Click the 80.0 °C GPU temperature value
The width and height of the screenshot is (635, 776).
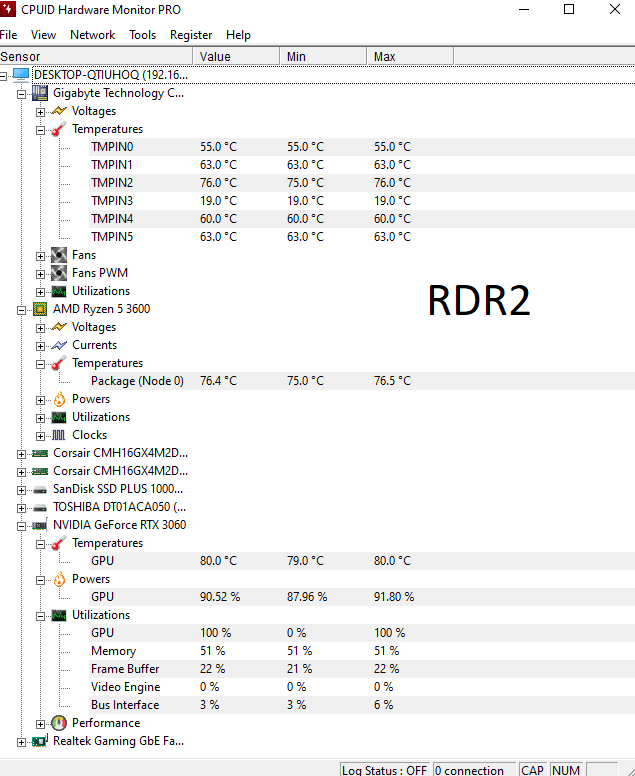tap(218, 561)
